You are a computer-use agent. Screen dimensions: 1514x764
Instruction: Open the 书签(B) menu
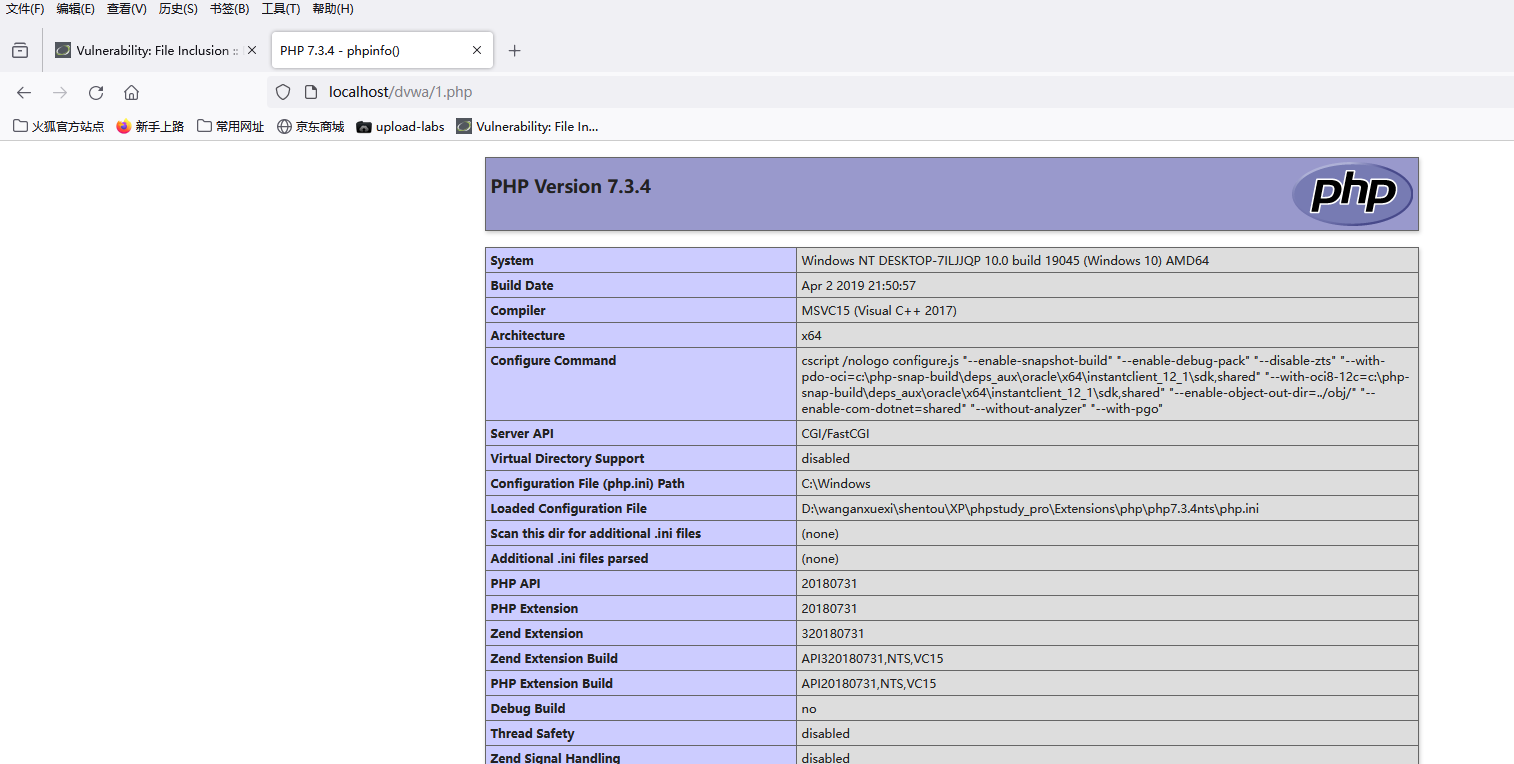click(230, 9)
